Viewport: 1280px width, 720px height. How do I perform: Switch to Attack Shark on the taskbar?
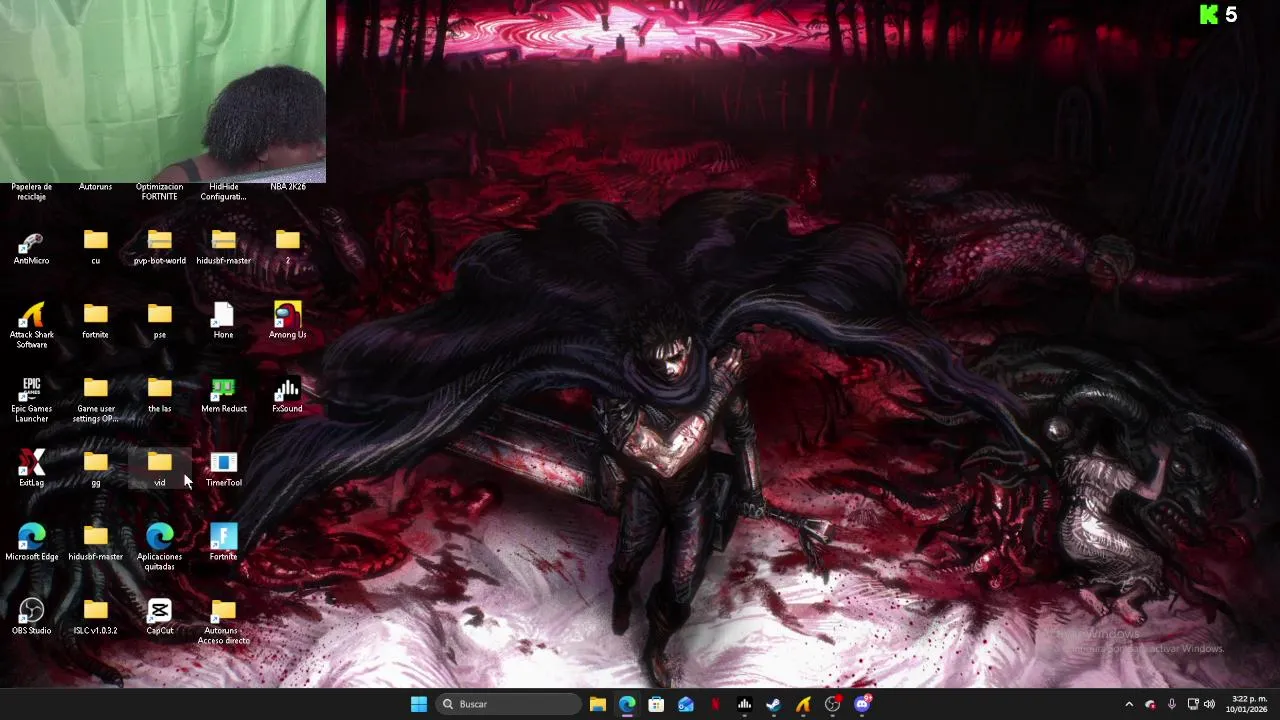pyautogui.click(x=803, y=704)
